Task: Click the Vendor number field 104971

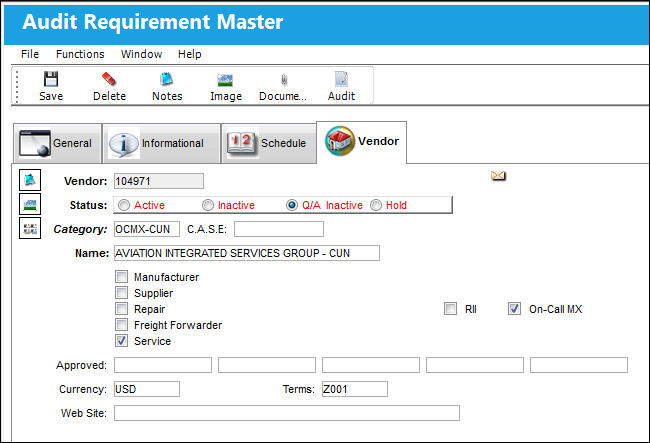Action: click(x=159, y=181)
